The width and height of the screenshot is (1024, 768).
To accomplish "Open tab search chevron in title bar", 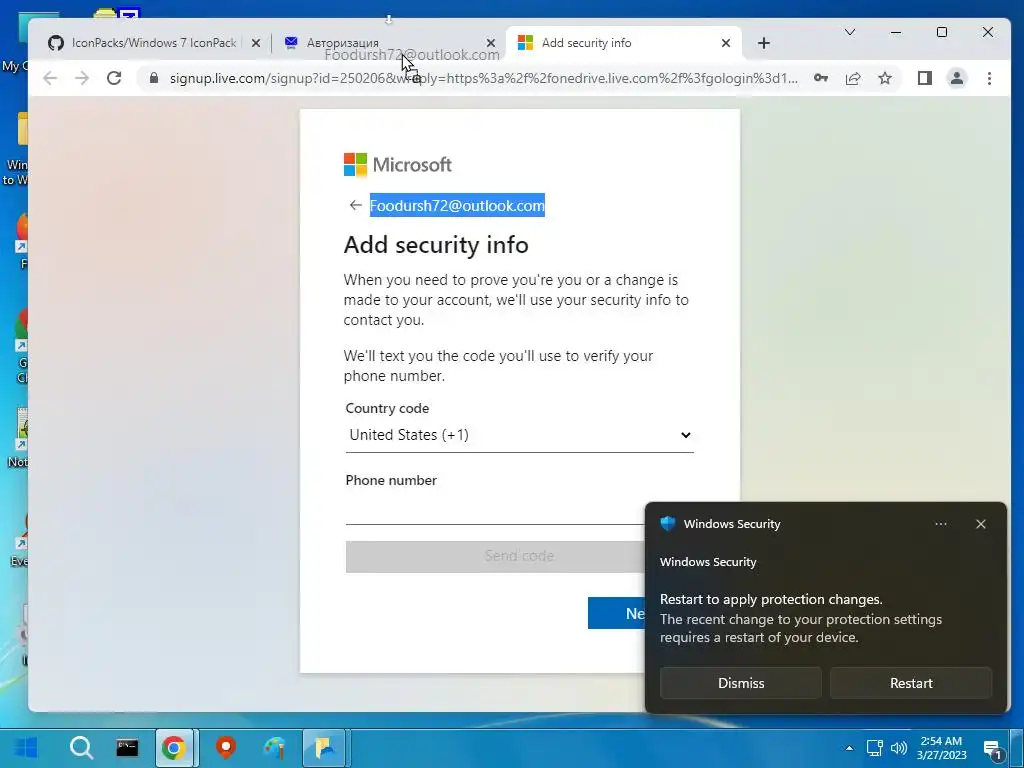I will tap(850, 32).
